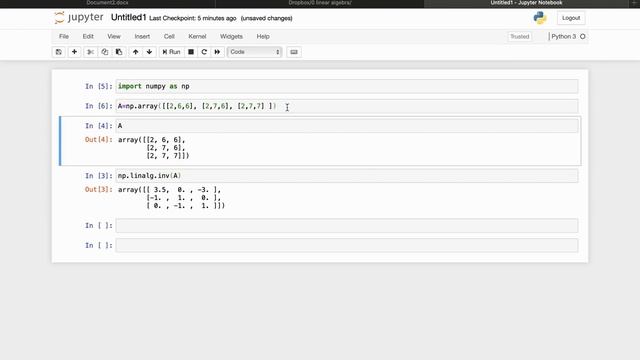Open the File menu
Viewport: 640px width, 360px height.
[64, 36]
